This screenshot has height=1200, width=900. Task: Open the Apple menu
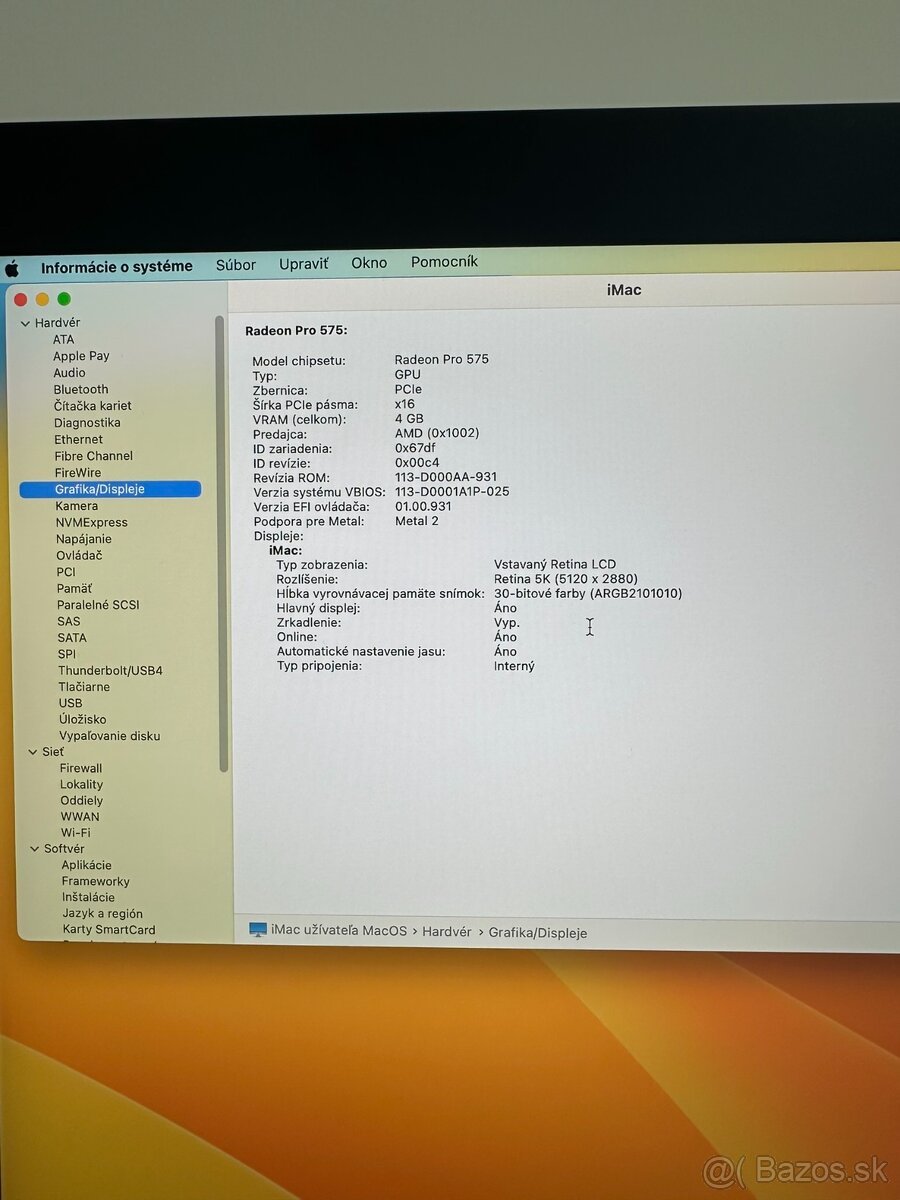coord(12,266)
